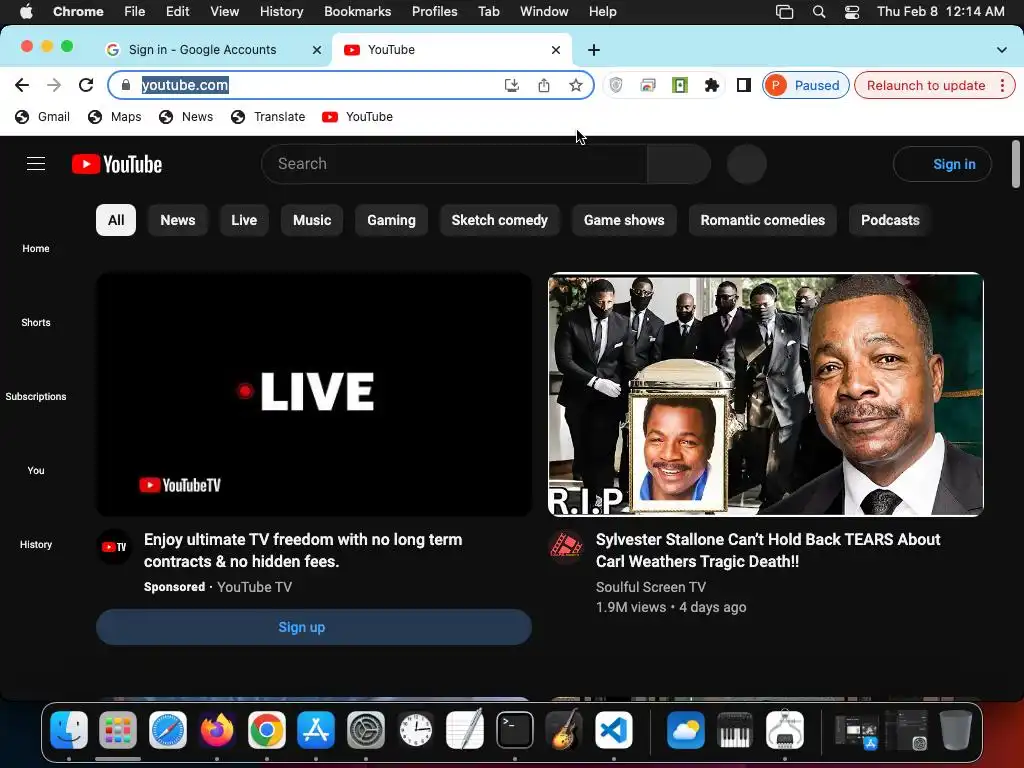Launch Terminal from the Dock
This screenshot has width=1024, height=768.
515,730
